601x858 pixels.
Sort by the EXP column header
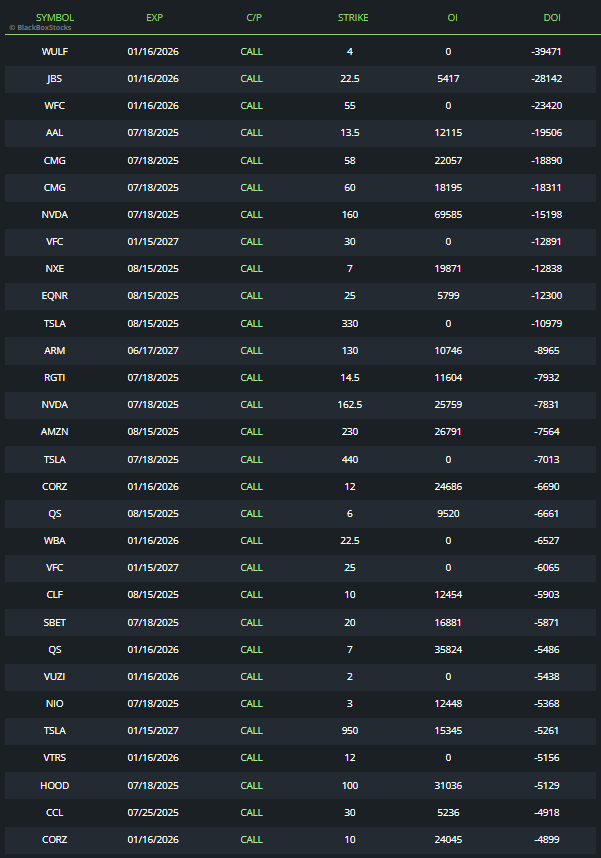click(x=154, y=18)
